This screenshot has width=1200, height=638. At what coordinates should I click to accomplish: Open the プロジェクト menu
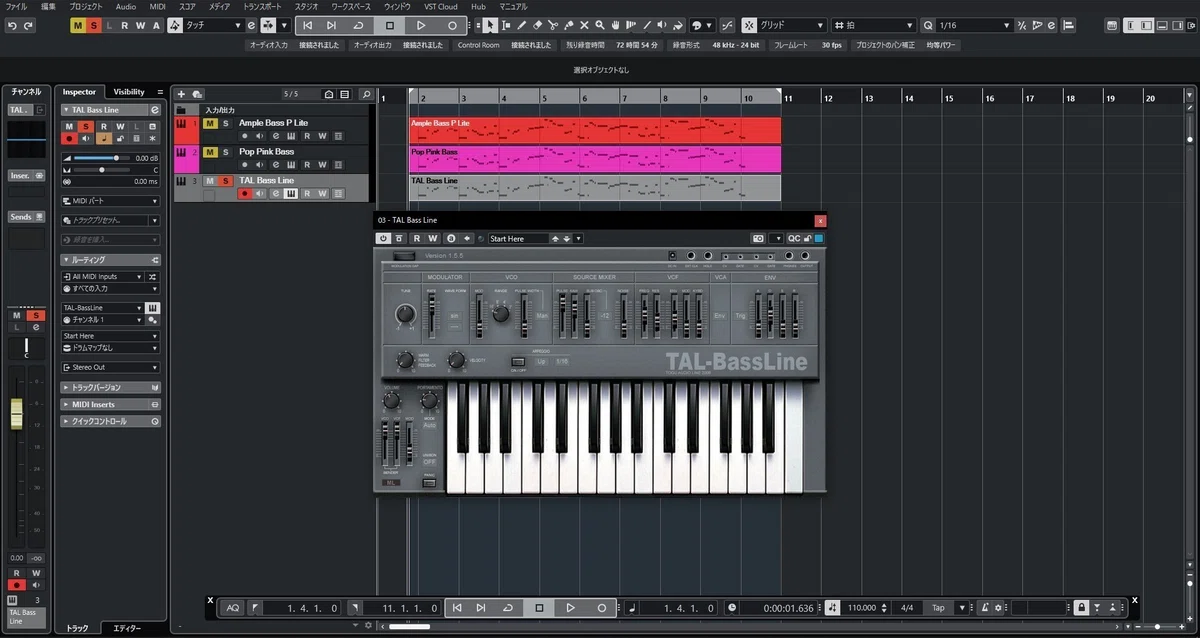[x=86, y=6]
